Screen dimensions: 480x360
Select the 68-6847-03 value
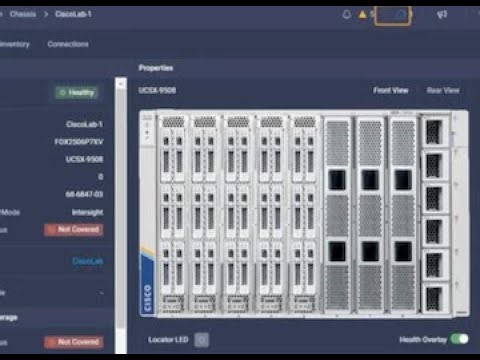84,194
